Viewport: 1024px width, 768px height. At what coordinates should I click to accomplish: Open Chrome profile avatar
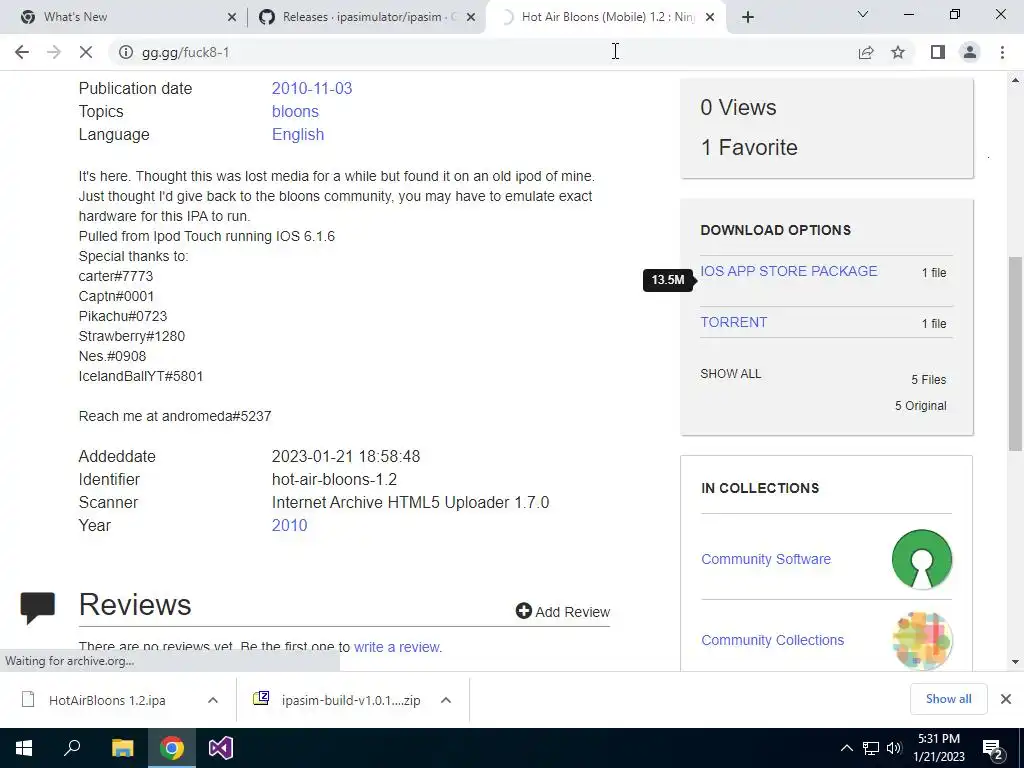(970, 52)
